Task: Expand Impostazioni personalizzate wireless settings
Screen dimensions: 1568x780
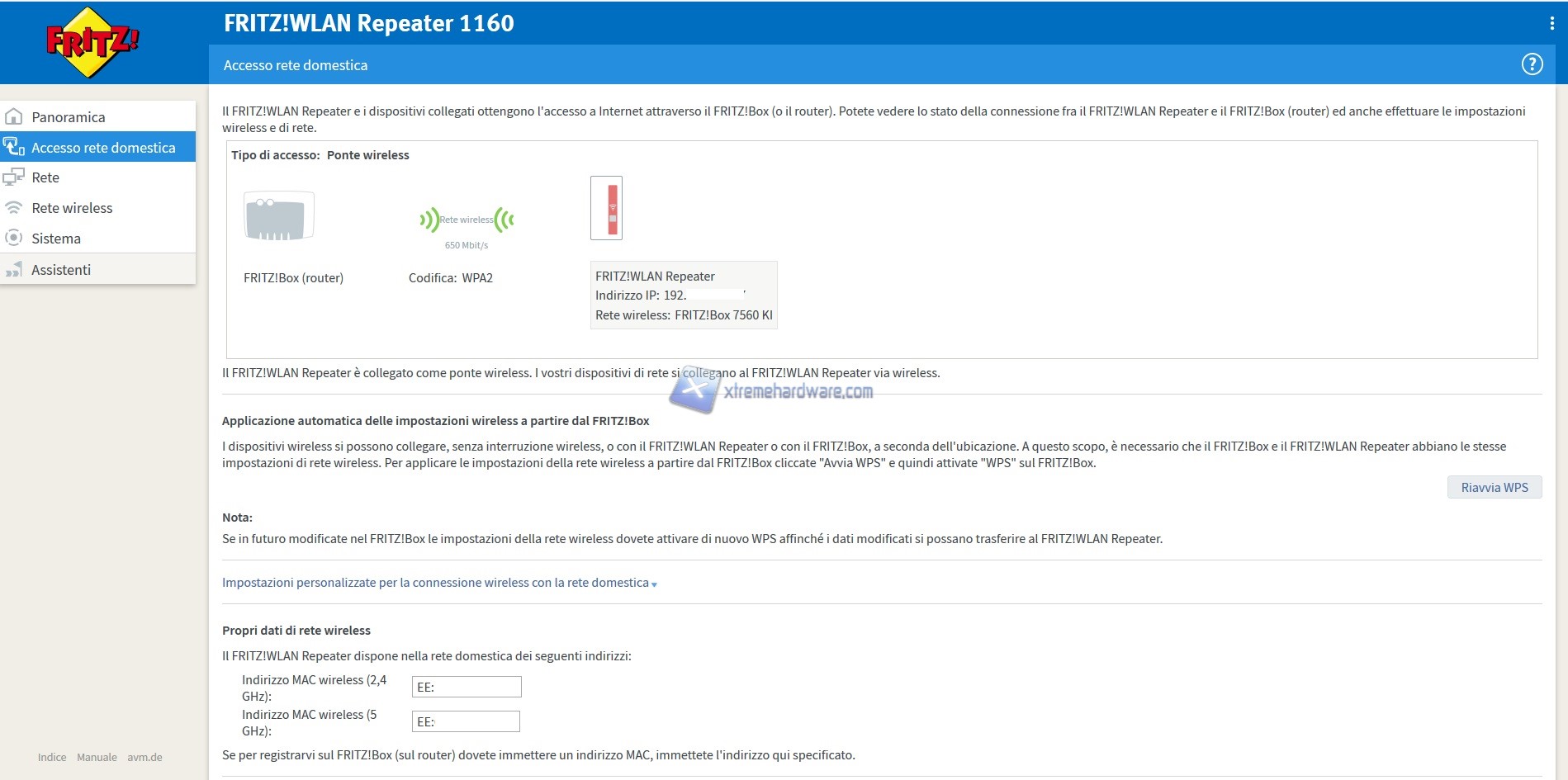Action: tap(438, 583)
